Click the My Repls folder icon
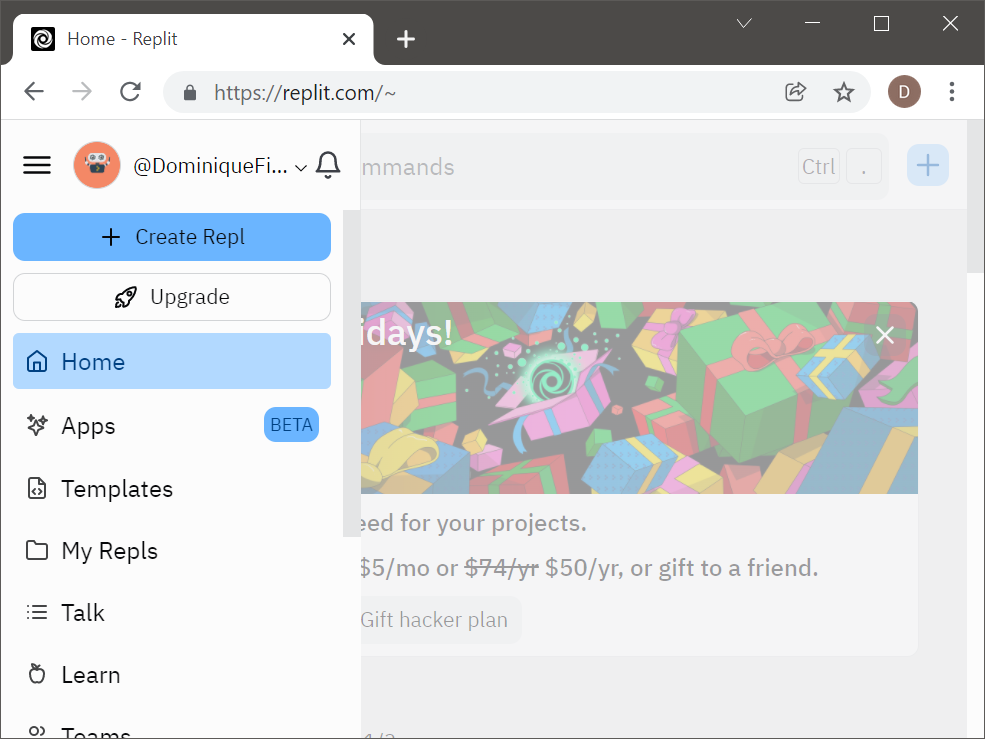 (37, 550)
